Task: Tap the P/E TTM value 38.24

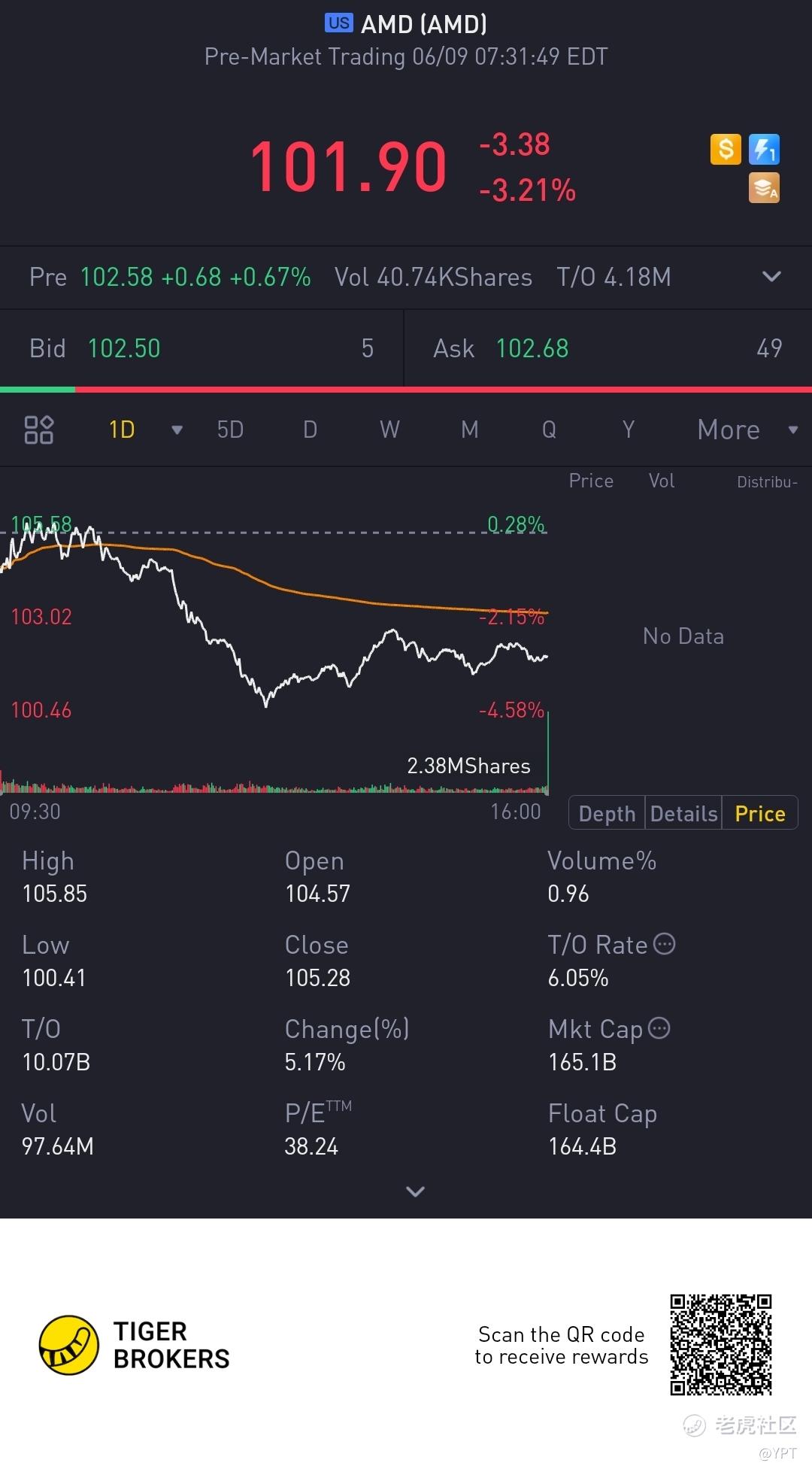Action: 311,1146
